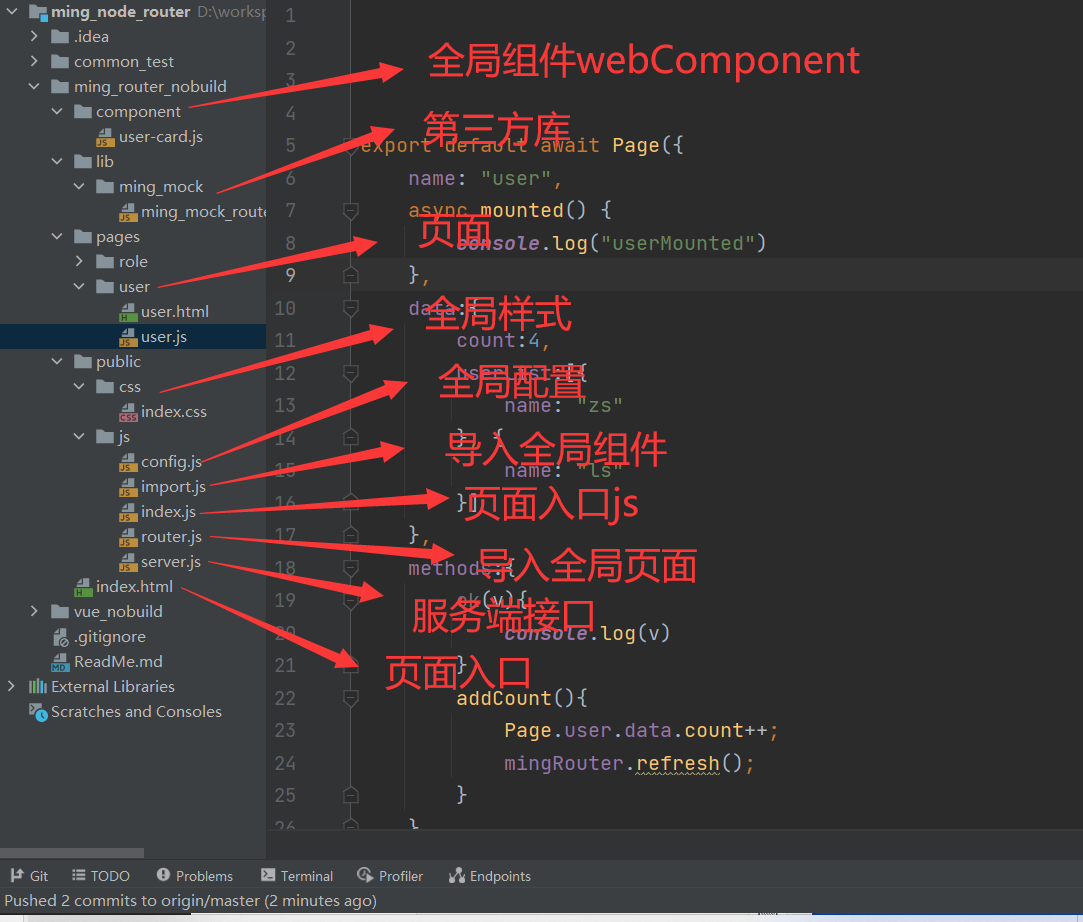The width and height of the screenshot is (1083, 922).
Task: Fold the userList block at line 12
Action: pos(350,373)
